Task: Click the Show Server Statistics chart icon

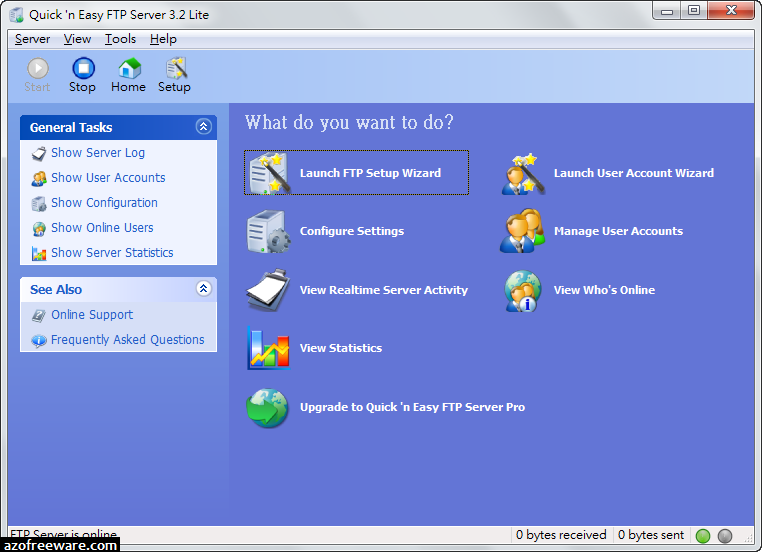Action: (x=39, y=253)
